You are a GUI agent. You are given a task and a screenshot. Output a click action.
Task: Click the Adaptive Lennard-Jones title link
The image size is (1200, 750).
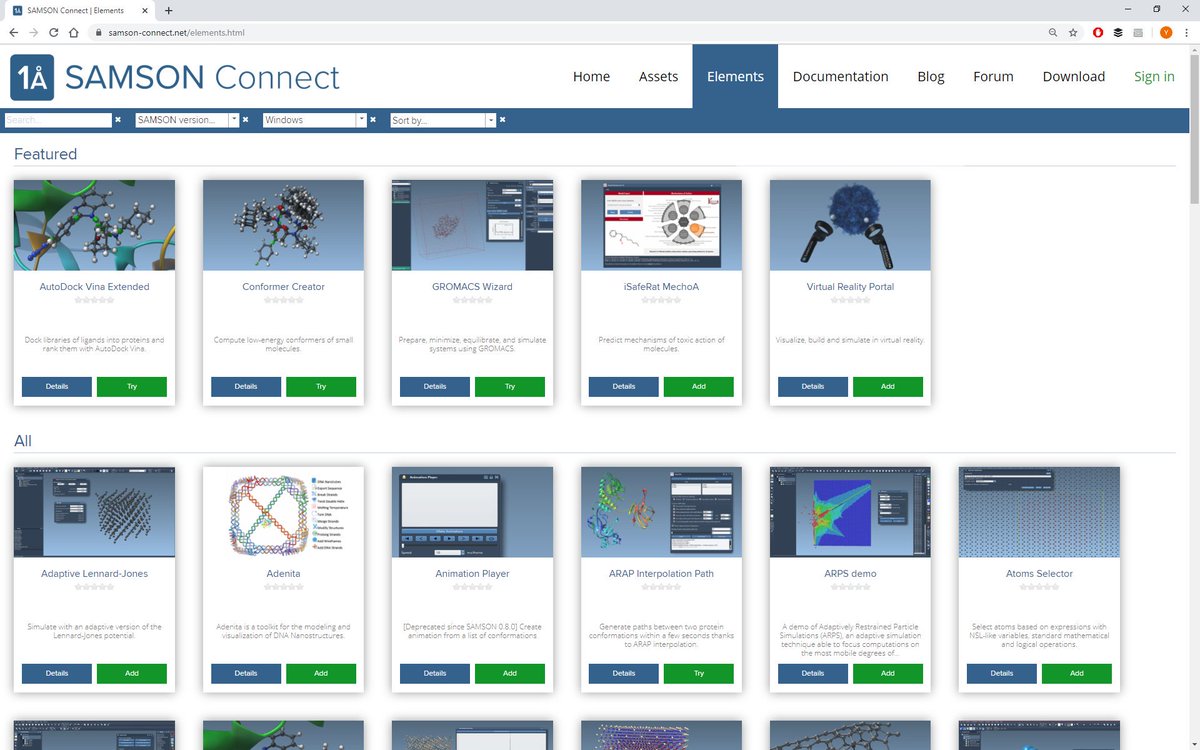[94, 574]
